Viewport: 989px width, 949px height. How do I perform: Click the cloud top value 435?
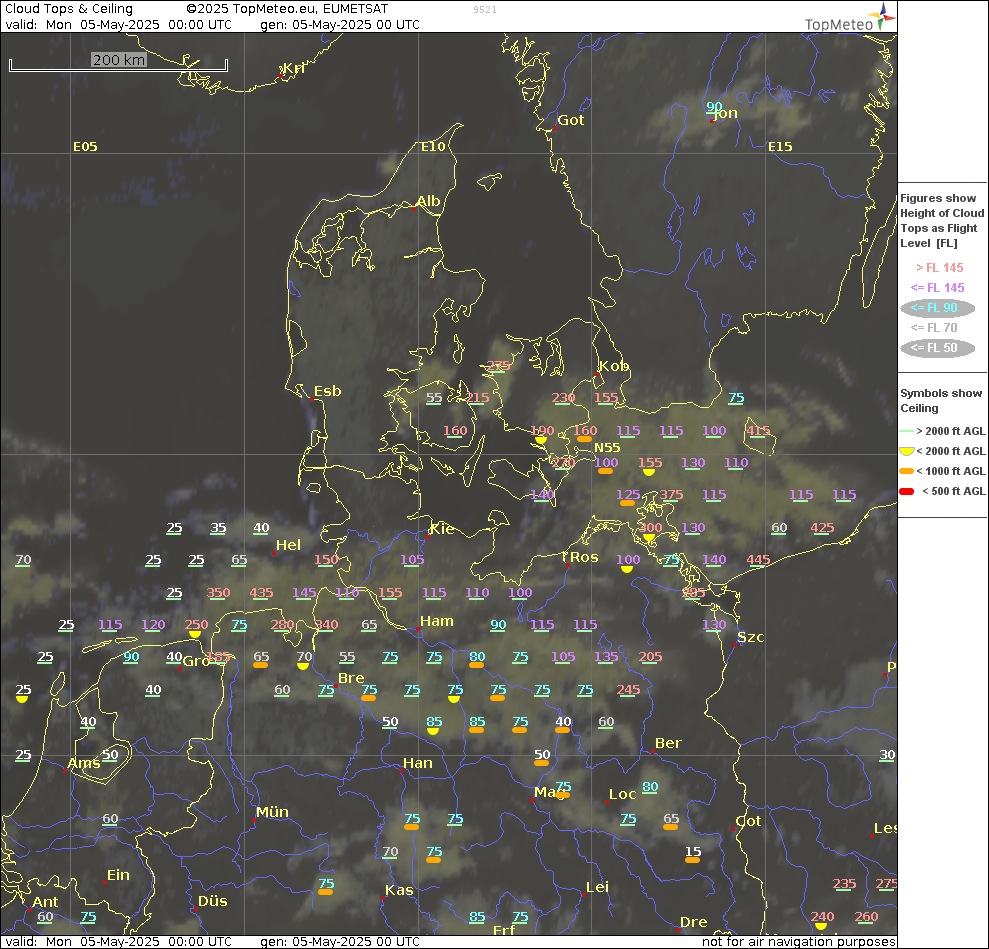pyautogui.click(x=261, y=592)
